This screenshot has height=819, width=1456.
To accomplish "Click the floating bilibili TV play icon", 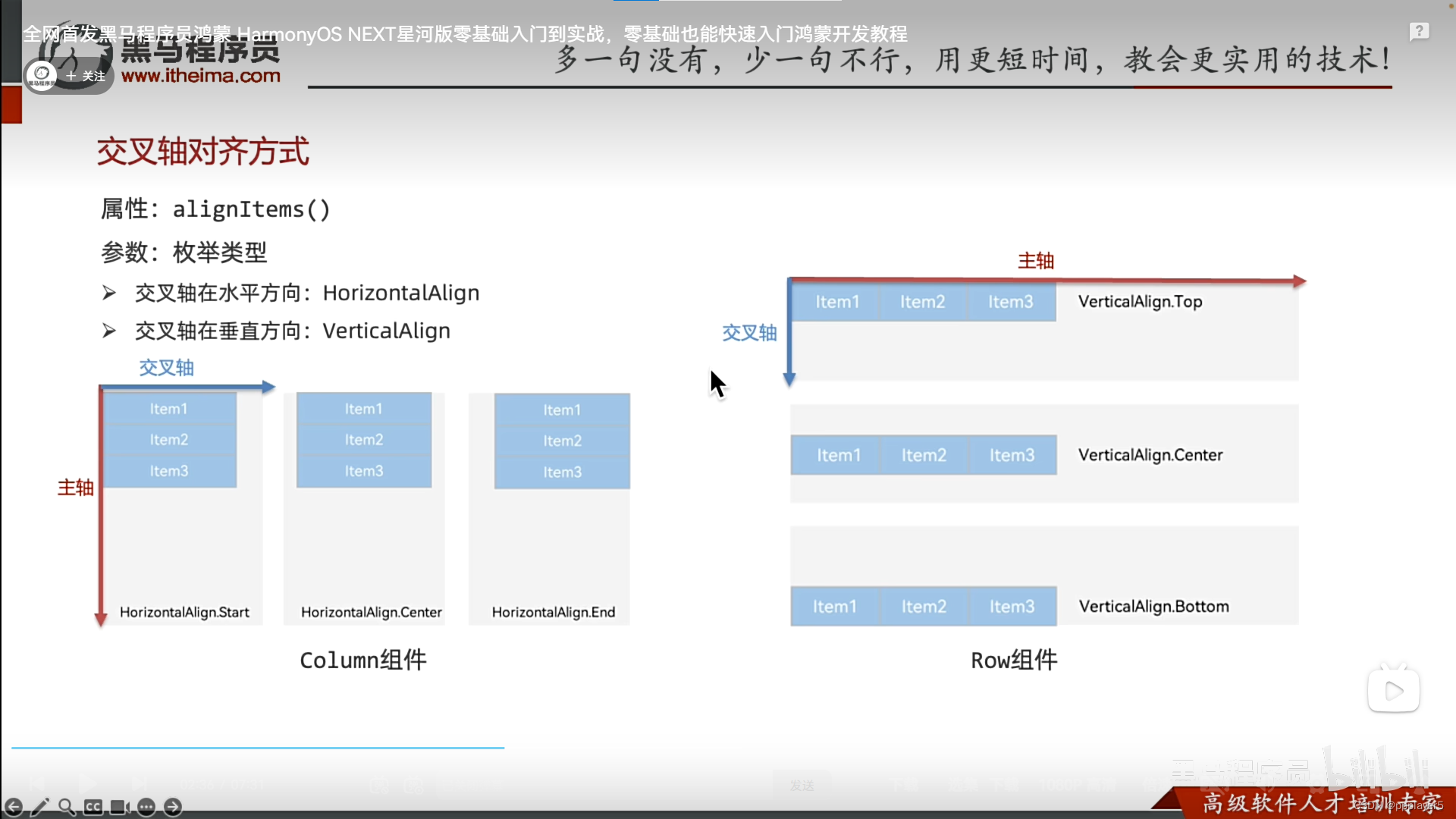I will coord(1393,690).
